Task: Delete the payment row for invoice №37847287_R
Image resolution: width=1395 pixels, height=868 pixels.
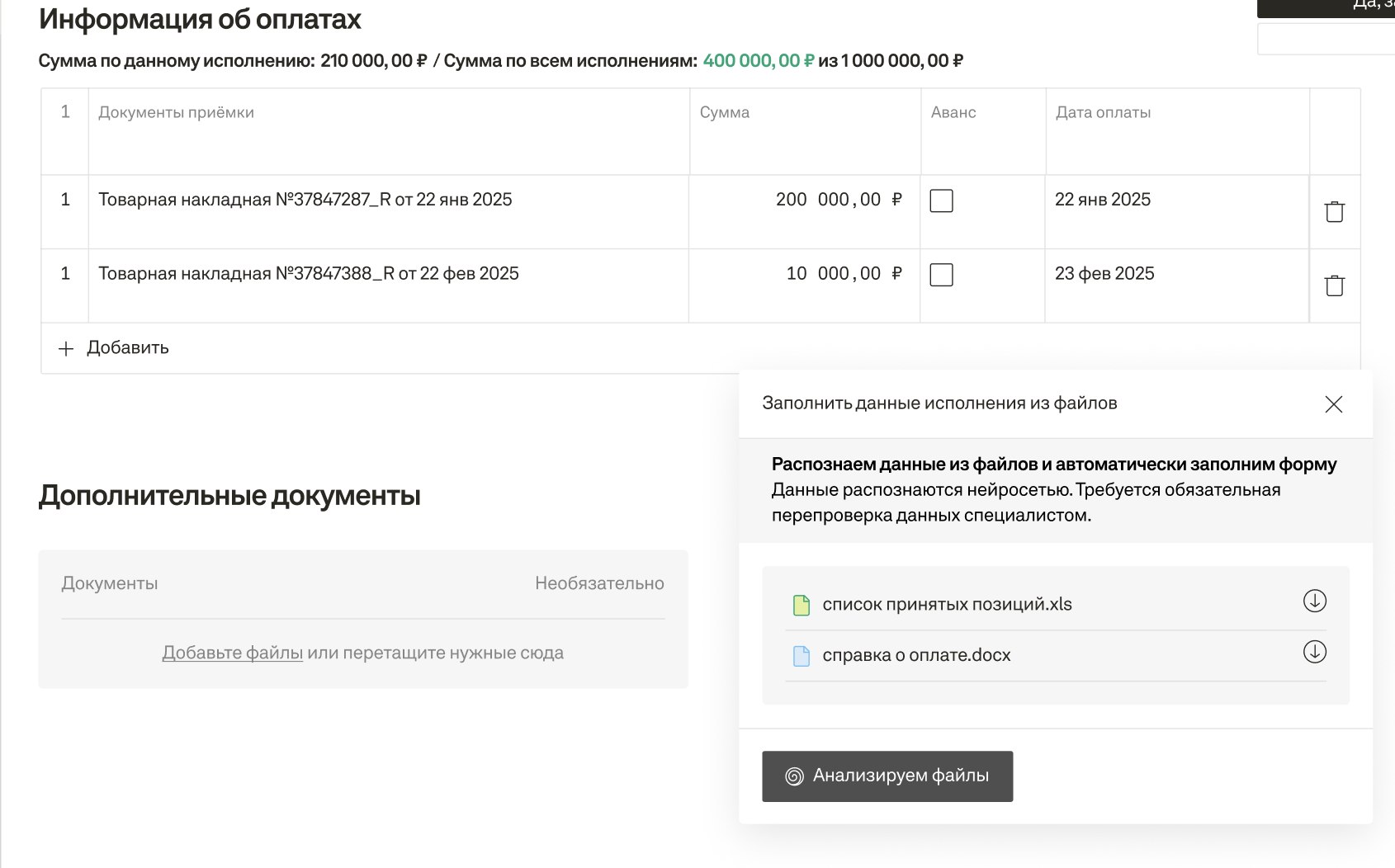Action: pos(1334,212)
